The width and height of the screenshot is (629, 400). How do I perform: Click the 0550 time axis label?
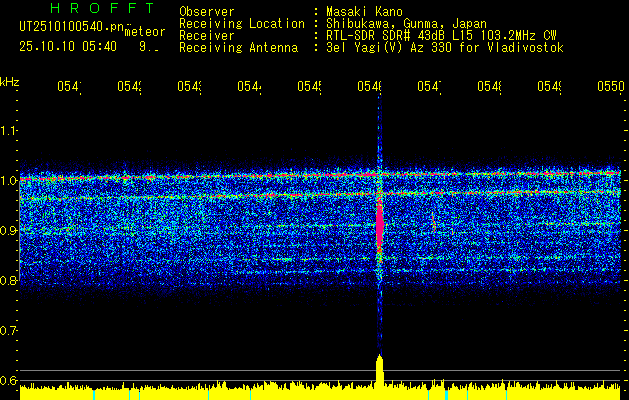611,86
